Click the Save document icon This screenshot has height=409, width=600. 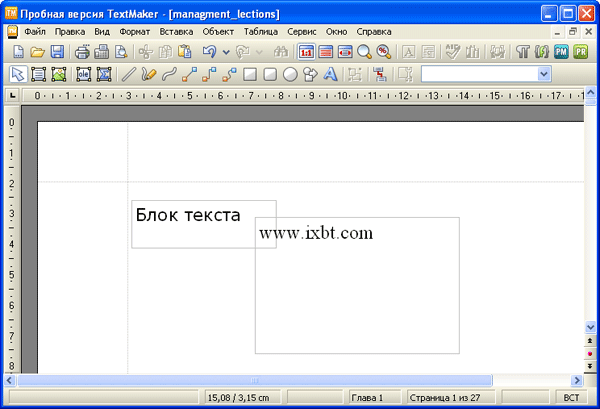pyautogui.click(x=57, y=51)
